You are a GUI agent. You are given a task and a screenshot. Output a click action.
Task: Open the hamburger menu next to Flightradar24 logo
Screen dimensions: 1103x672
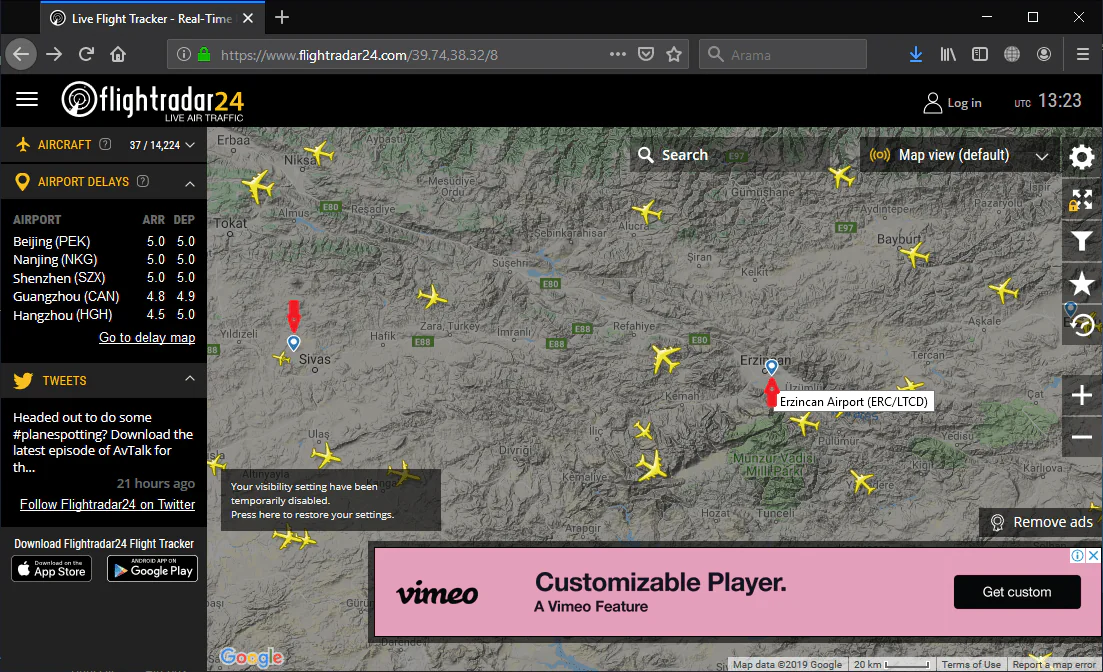coord(27,99)
